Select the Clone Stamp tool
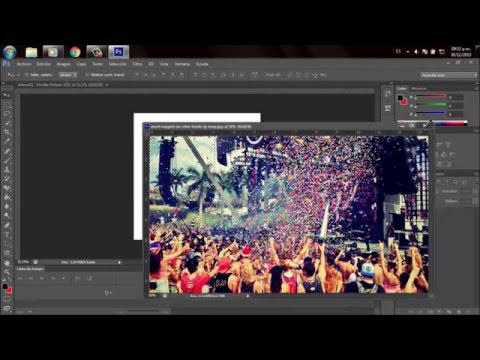This screenshot has height=360, width=480. pyautogui.click(x=7, y=170)
